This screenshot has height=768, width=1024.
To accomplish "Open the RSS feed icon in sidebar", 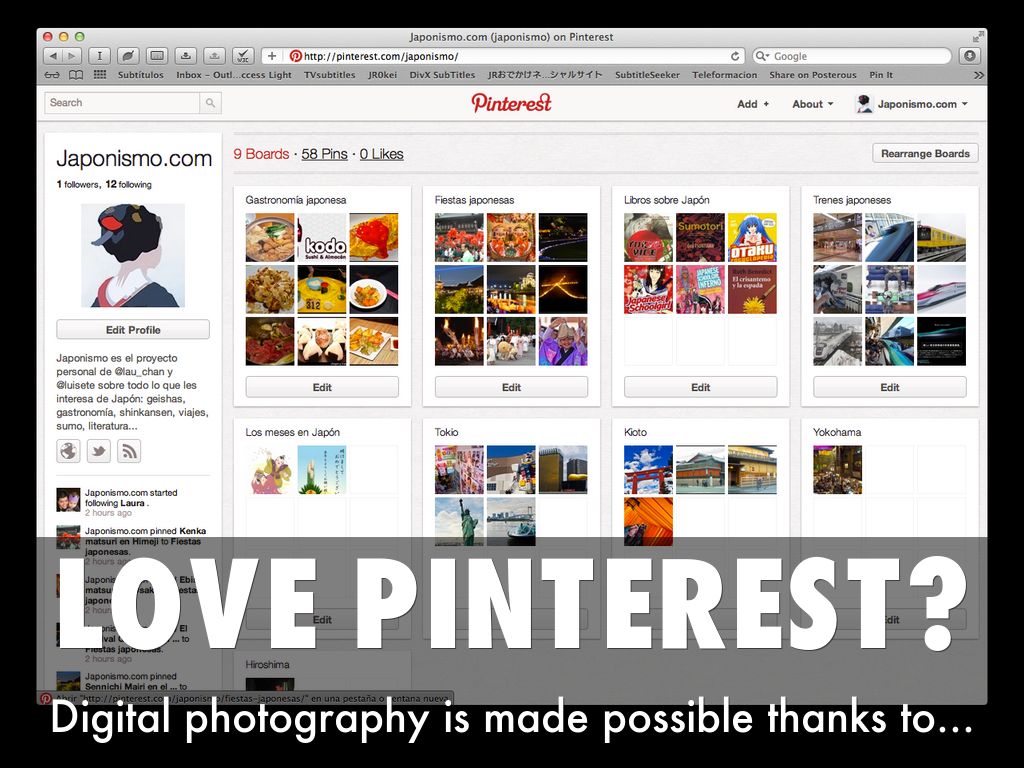I will pyautogui.click(x=129, y=451).
